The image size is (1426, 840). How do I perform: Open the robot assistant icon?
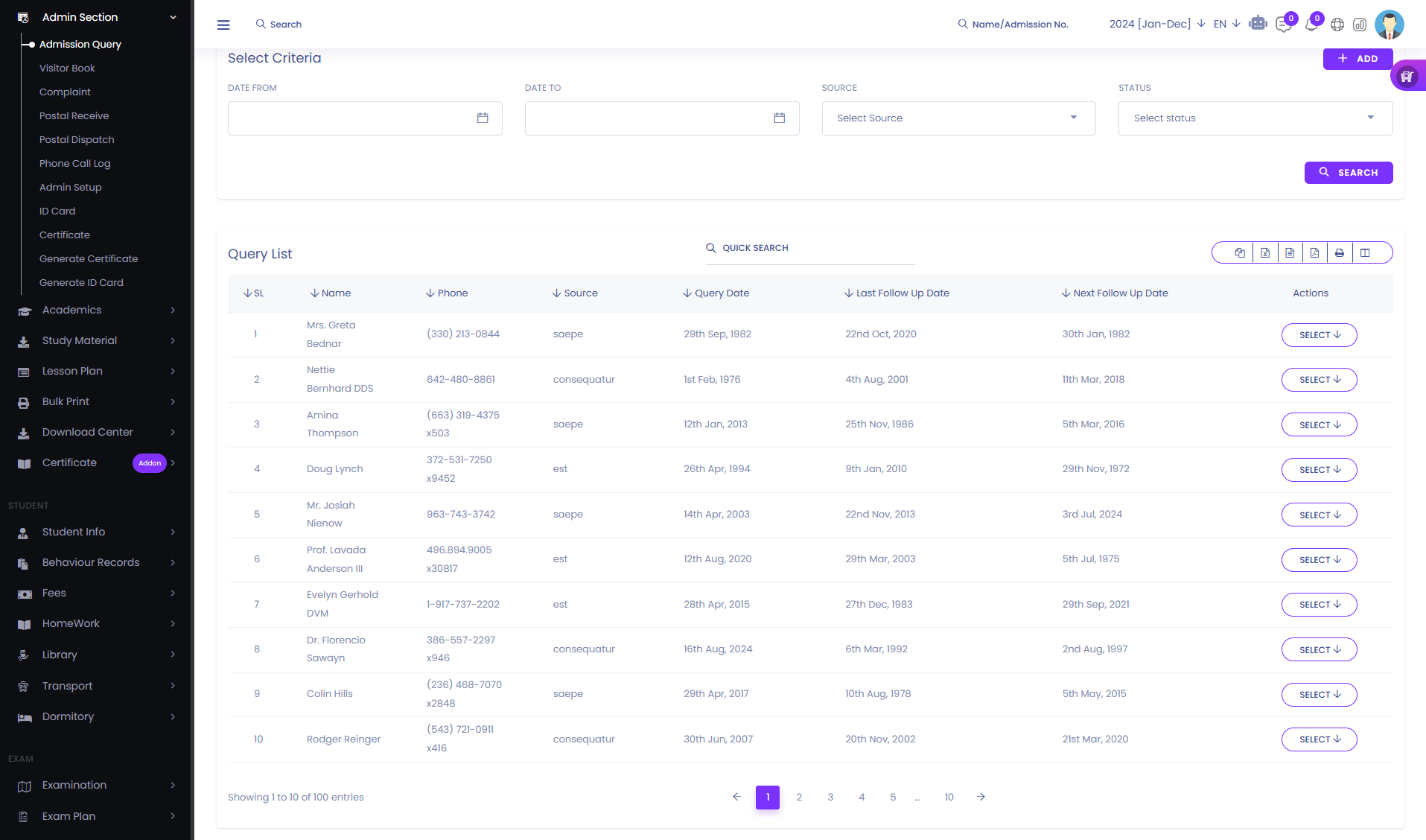pyautogui.click(x=1258, y=24)
